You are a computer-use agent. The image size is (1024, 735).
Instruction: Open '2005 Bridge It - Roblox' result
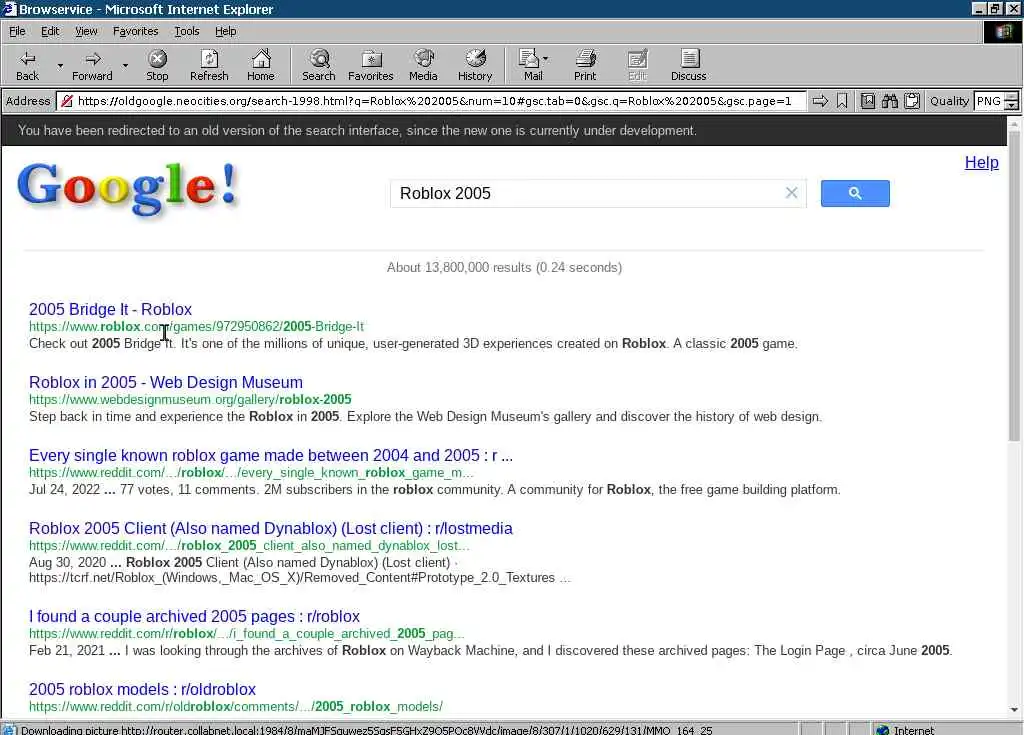point(110,309)
